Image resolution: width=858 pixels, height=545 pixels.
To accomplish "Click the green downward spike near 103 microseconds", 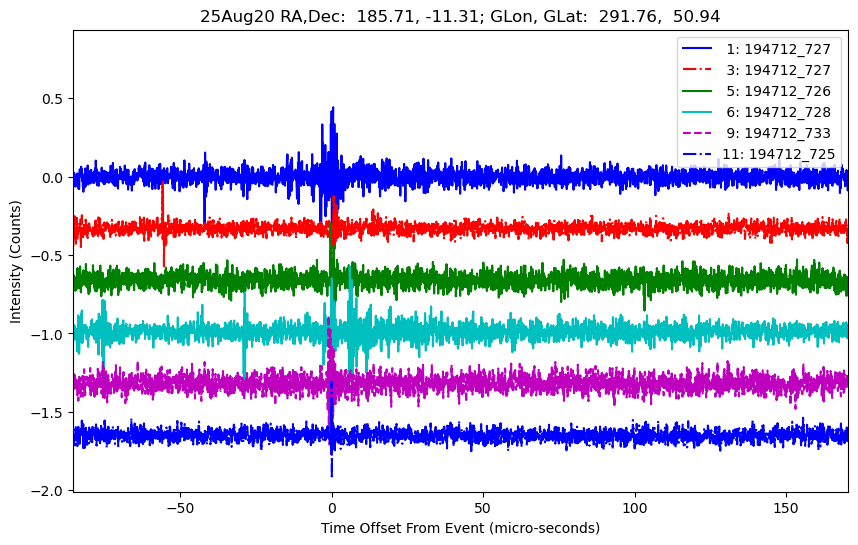I will (644, 298).
